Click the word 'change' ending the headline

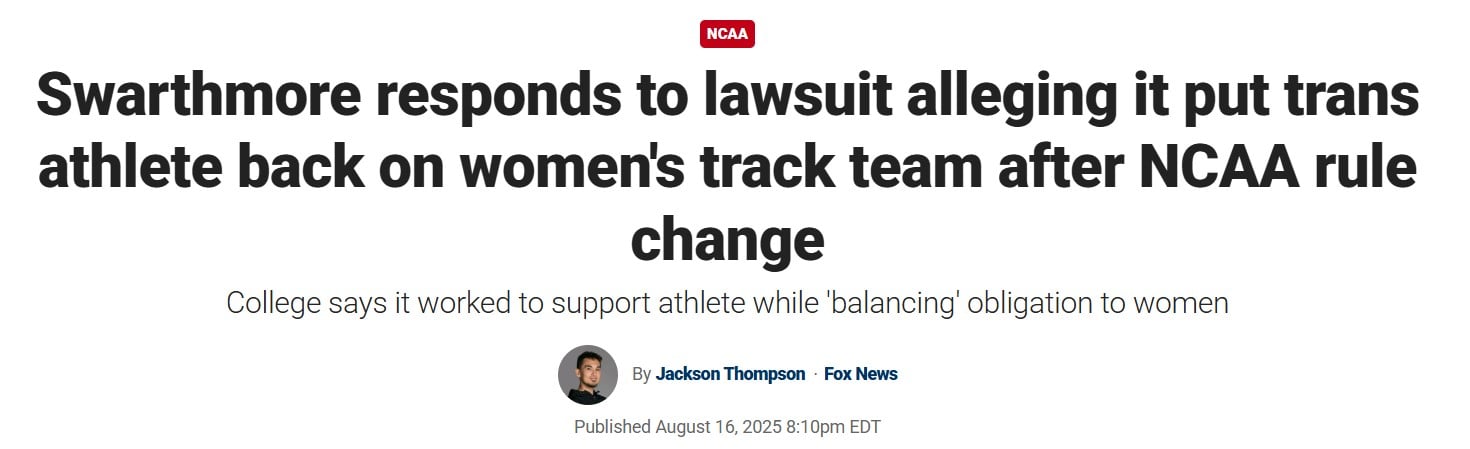727,241
